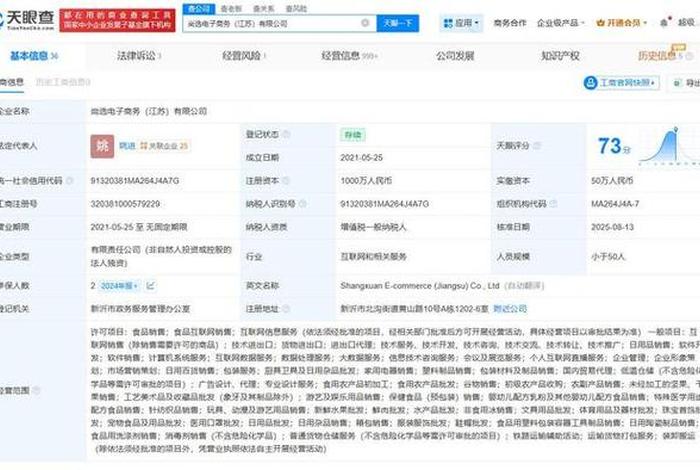
Task: Click the 互联网和相关服务 industry value
Action: click(374, 257)
